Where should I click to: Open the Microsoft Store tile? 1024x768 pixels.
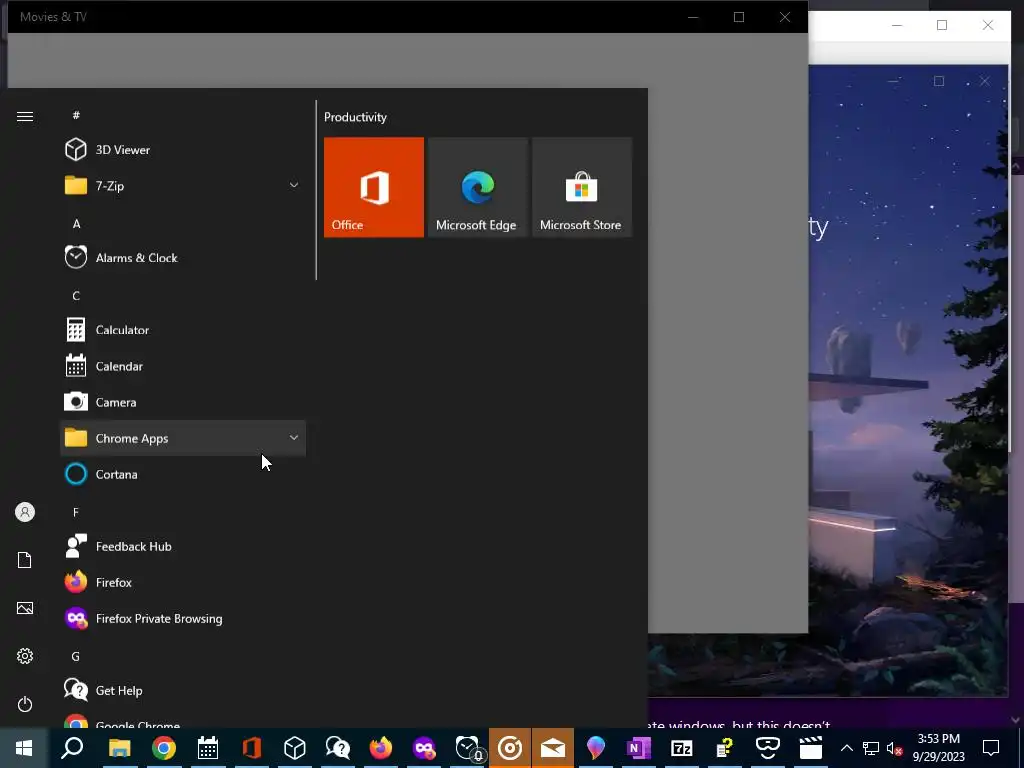582,187
